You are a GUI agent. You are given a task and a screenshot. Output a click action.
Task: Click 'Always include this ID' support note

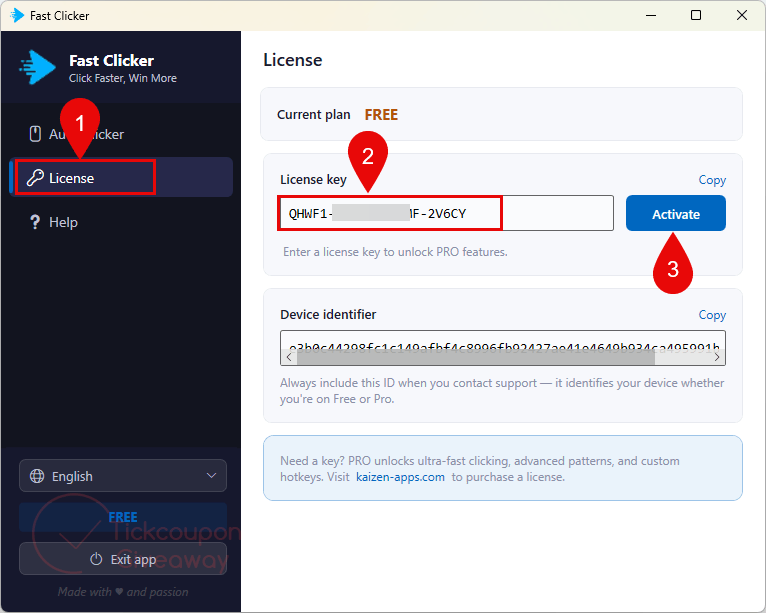pyautogui.click(x=502, y=391)
